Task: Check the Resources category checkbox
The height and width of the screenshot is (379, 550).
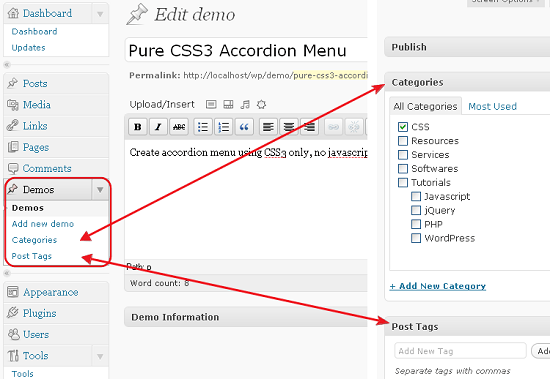Action: pos(403,141)
